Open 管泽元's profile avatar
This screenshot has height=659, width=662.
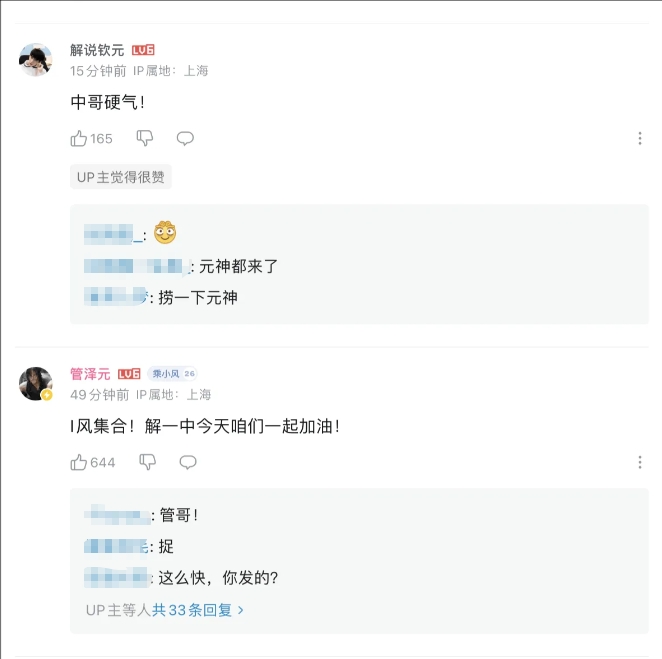36,384
